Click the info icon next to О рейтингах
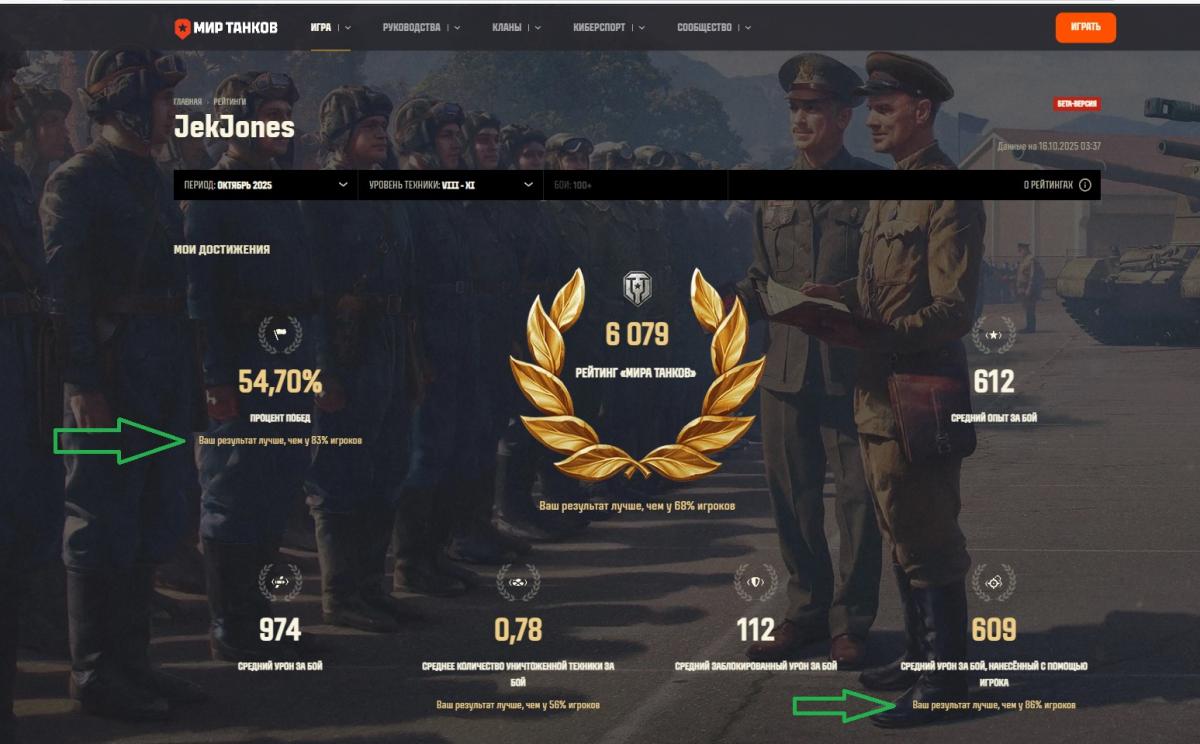This screenshot has width=1200, height=744. [x=1085, y=185]
